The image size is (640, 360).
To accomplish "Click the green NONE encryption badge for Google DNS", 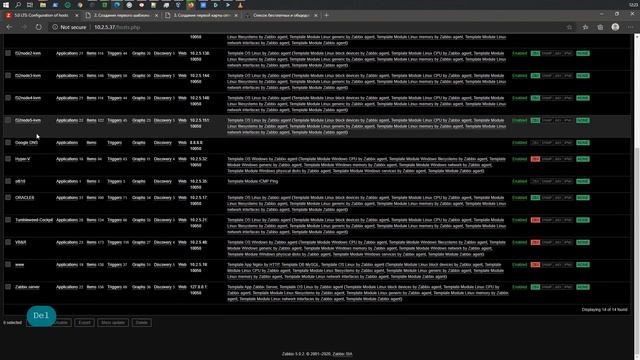I will 582,143.
